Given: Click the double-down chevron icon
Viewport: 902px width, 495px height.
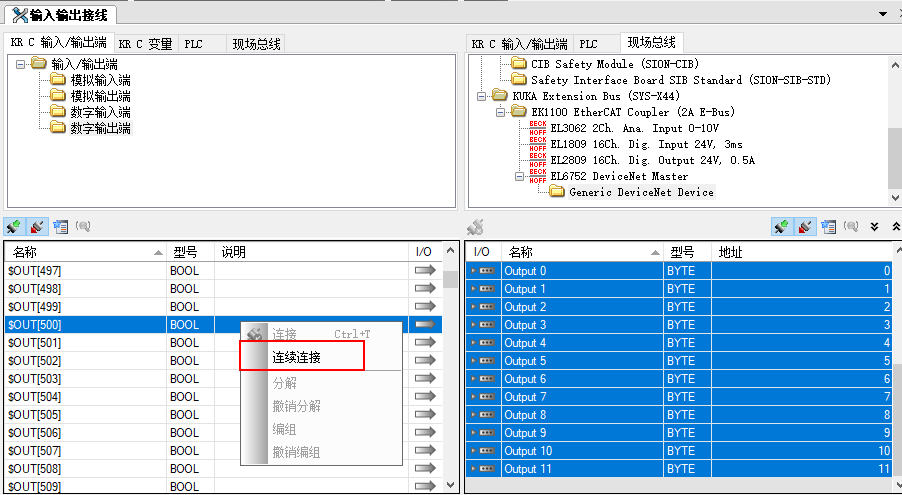Looking at the screenshot, I should point(875,227).
